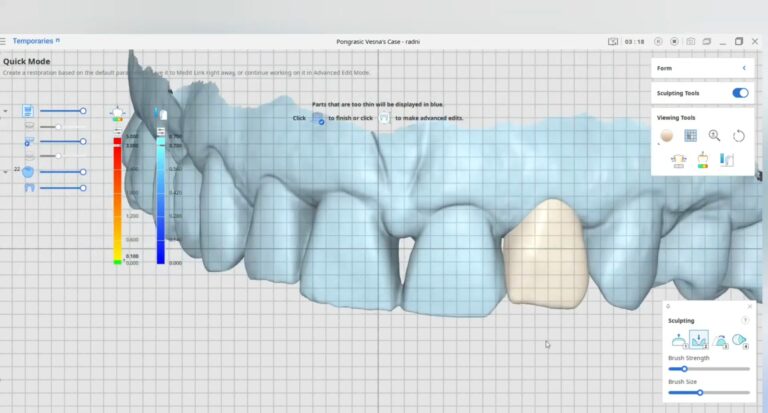This screenshot has height=413, width=768.
Task: Open Sculpting help question mark
Action: click(x=745, y=320)
